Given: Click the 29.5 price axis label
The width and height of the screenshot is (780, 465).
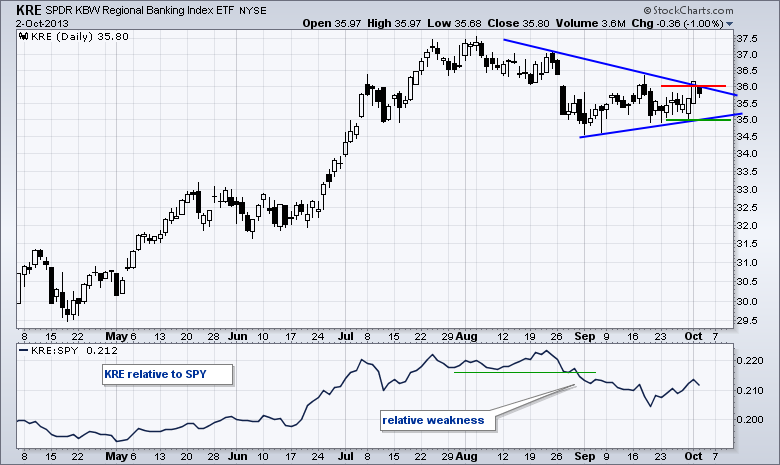Looking at the screenshot, I should pos(747,321).
